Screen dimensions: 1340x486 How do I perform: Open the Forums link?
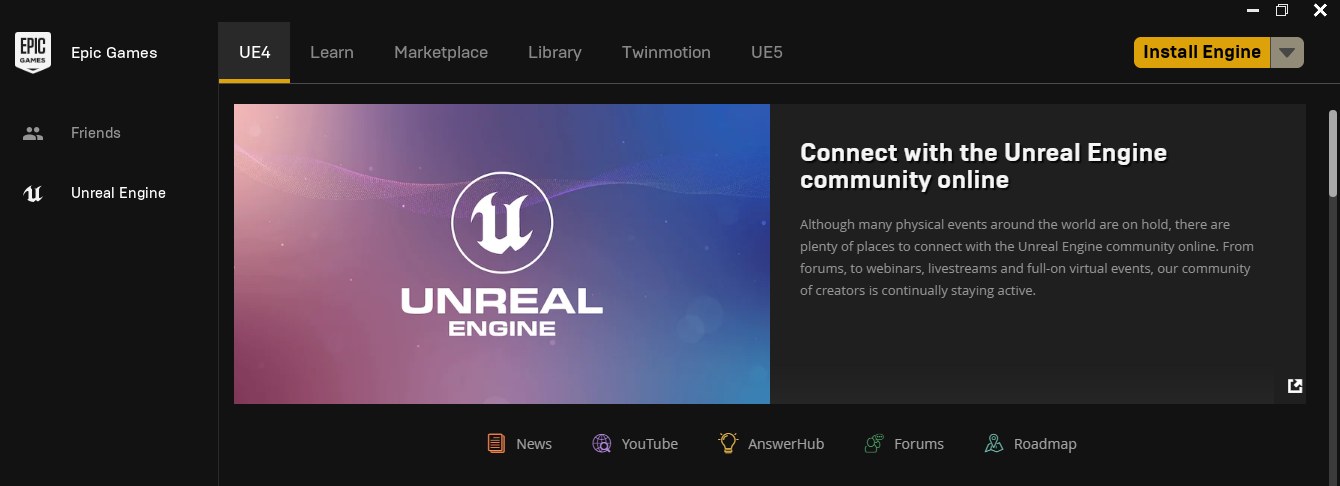pos(904,443)
